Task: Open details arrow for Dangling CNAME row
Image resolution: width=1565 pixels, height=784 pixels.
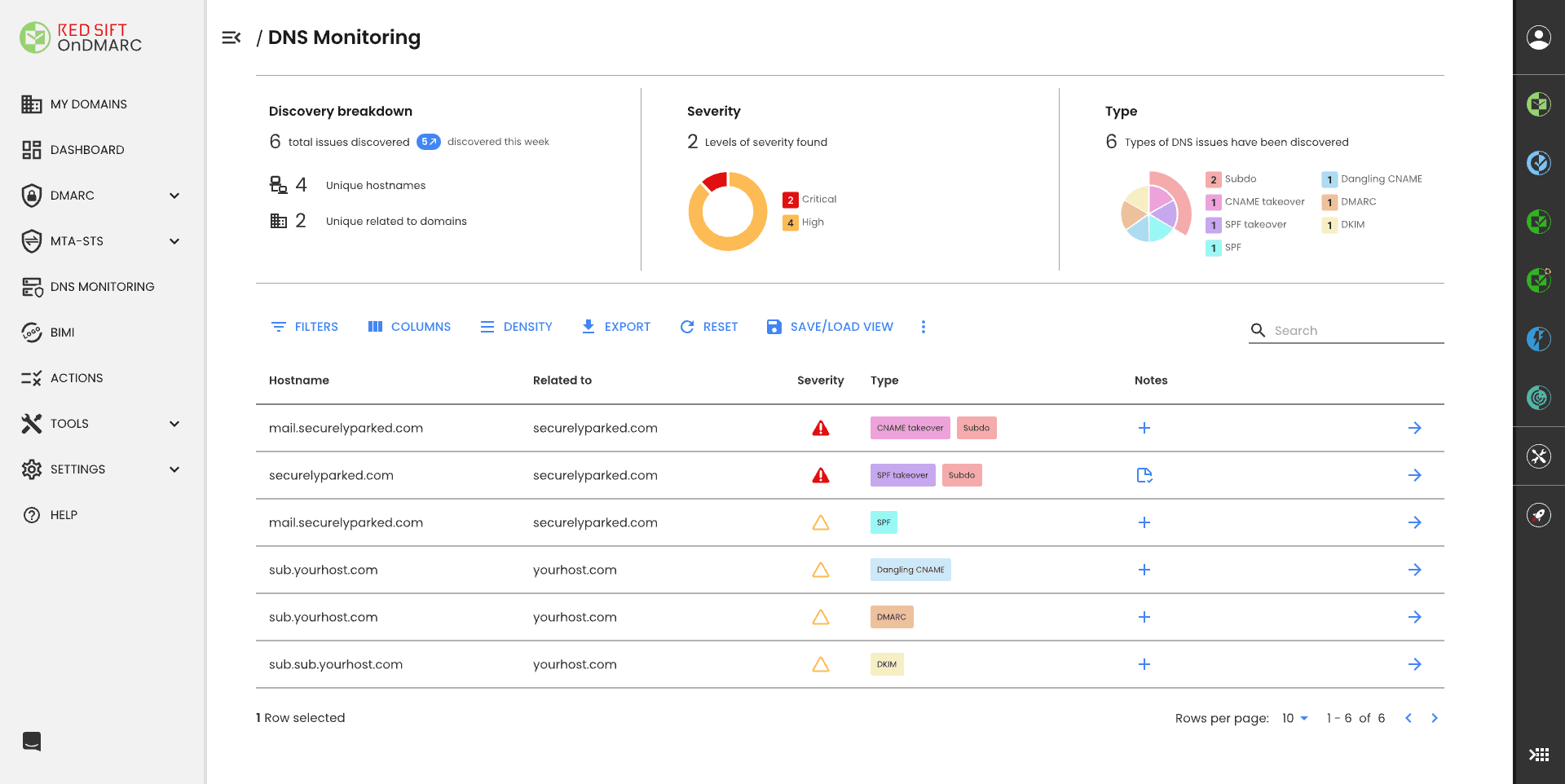Action: coord(1414,570)
